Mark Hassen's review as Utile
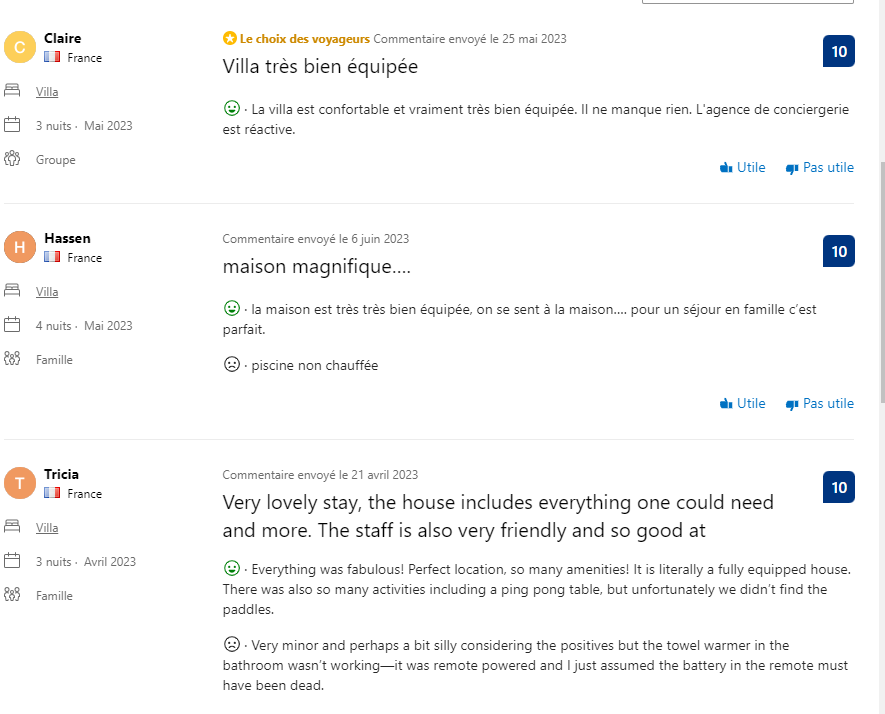 [743, 404]
